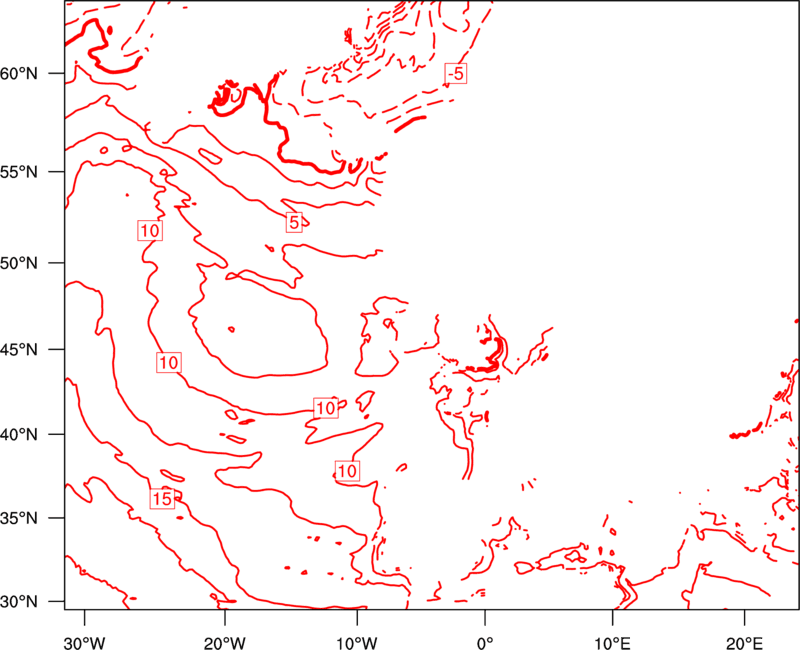
Task: Click the 10 contour label just below 45°N
Action: (168, 362)
